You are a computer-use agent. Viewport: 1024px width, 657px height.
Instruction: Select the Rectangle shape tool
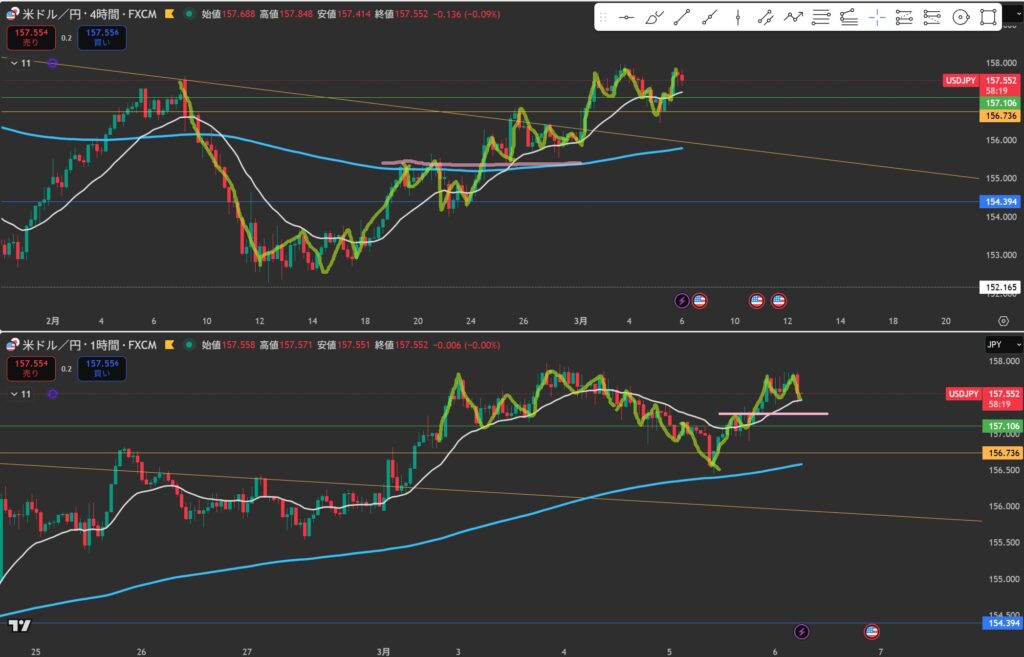(x=988, y=17)
